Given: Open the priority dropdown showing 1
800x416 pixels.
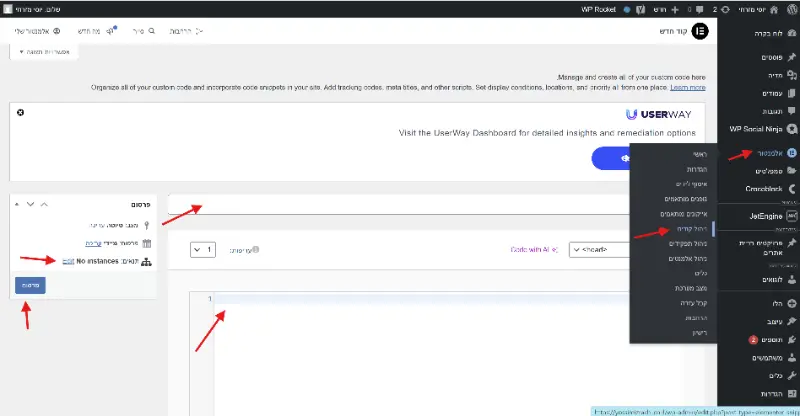Looking at the screenshot, I should click(x=203, y=250).
